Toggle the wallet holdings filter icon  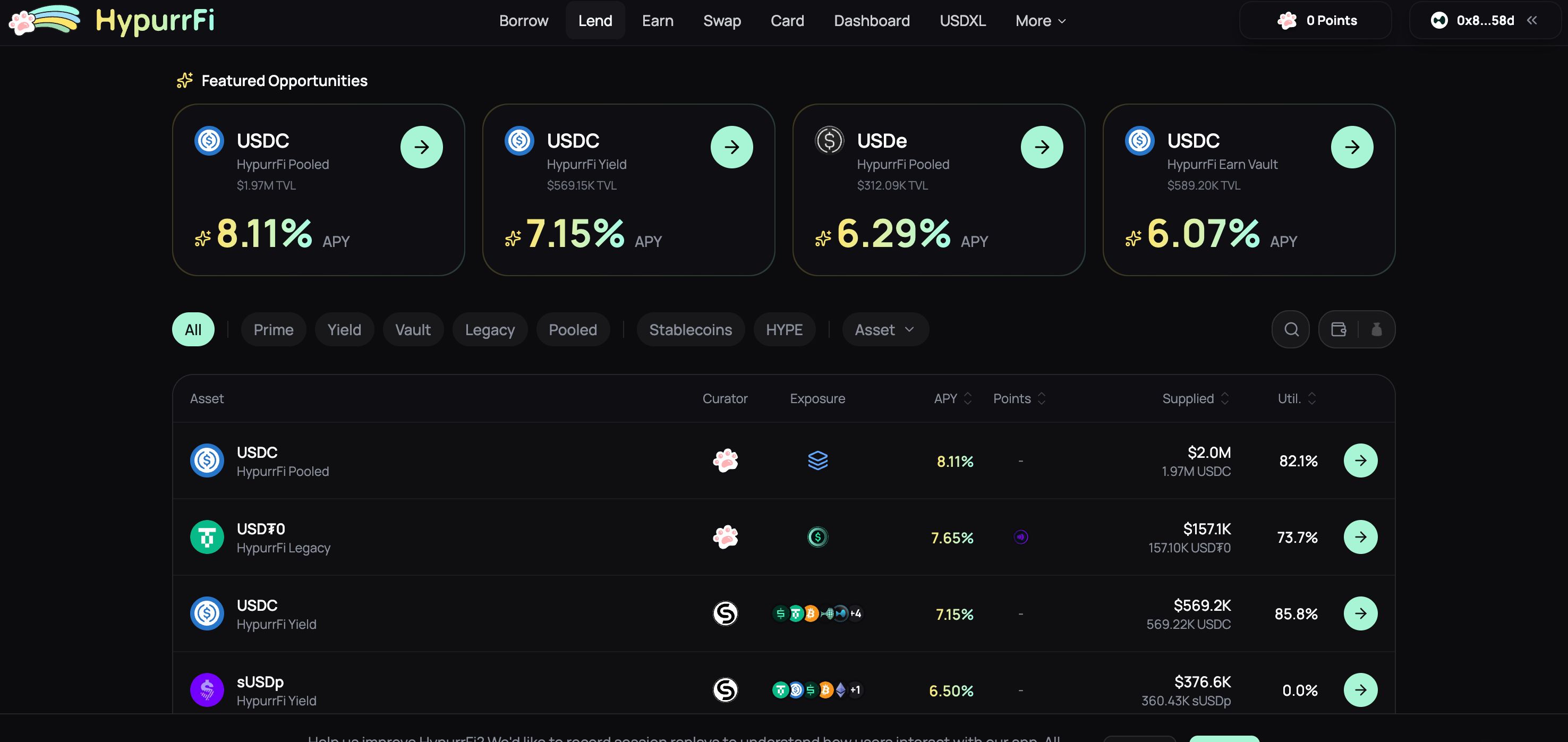tap(1339, 329)
